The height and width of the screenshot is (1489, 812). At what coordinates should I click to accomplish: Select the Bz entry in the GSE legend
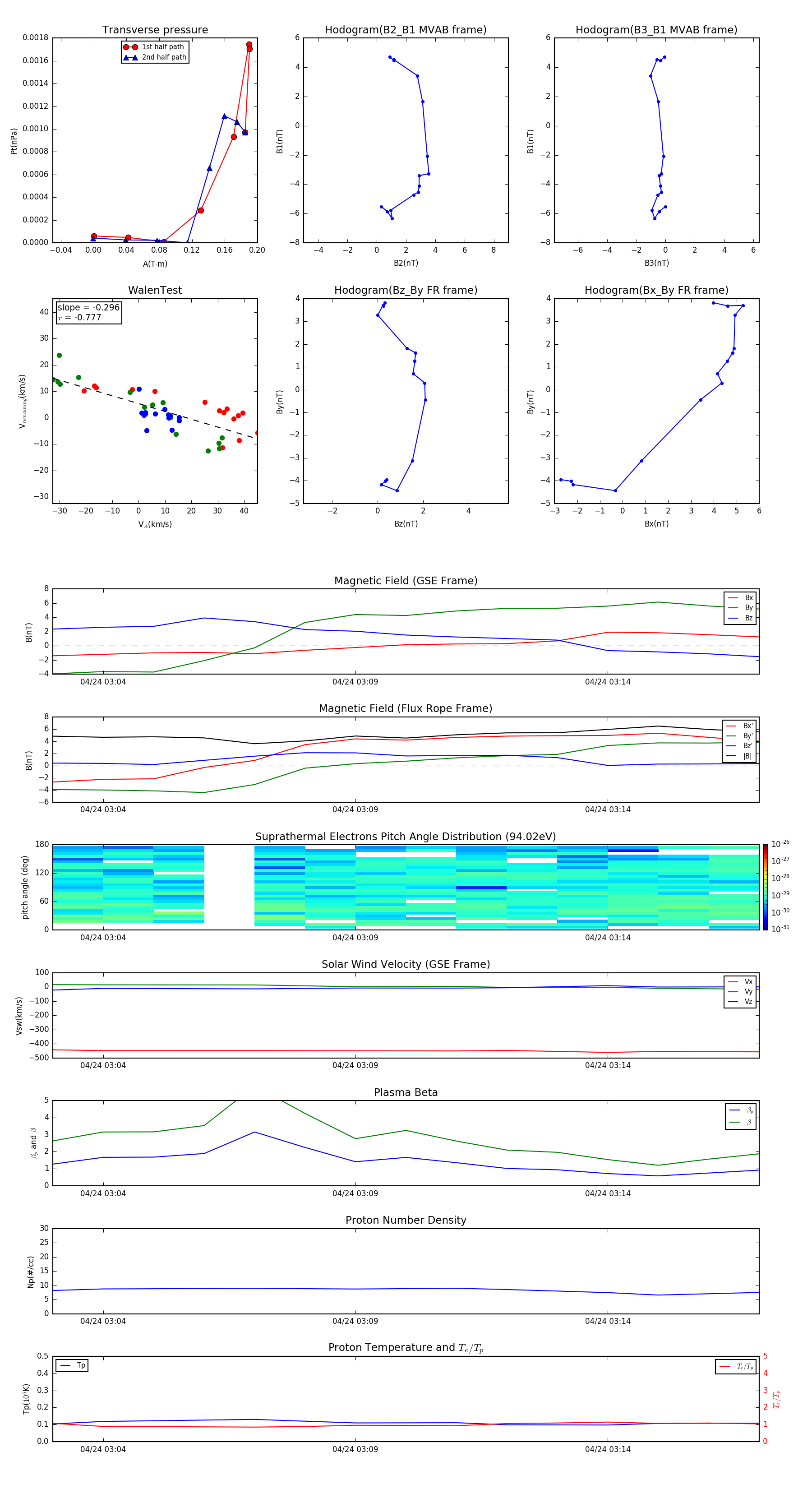pyautogui.click(x=740, y=618)
